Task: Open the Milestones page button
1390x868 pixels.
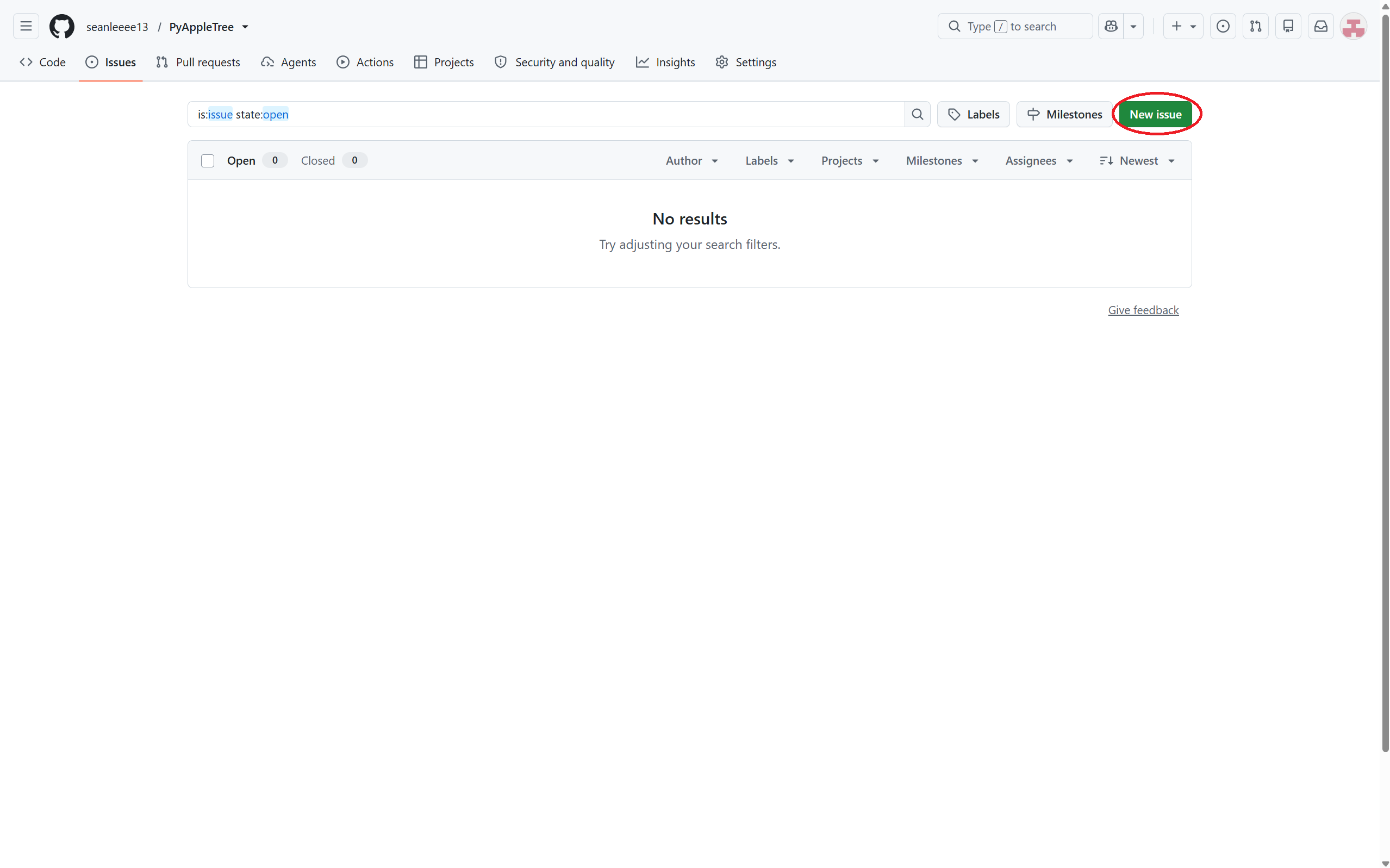Action: tap(1064, 114)
